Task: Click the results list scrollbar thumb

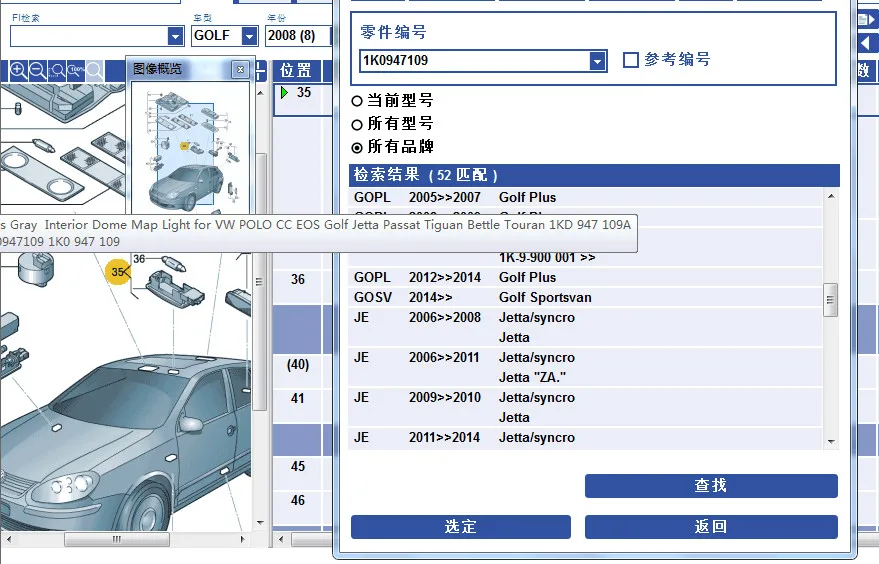Action: (830, 300)
